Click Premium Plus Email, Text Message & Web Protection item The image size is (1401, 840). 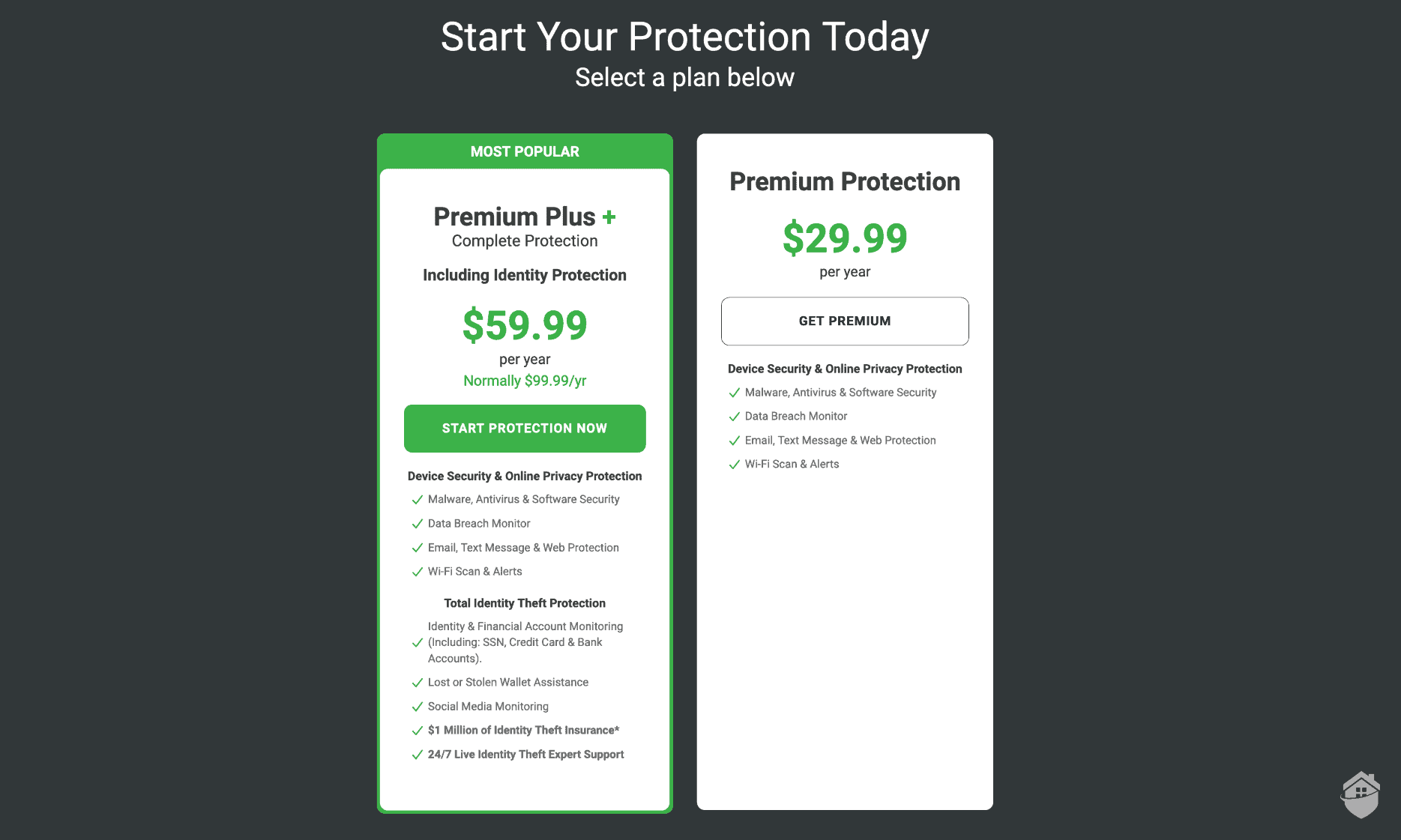(523, 548)
